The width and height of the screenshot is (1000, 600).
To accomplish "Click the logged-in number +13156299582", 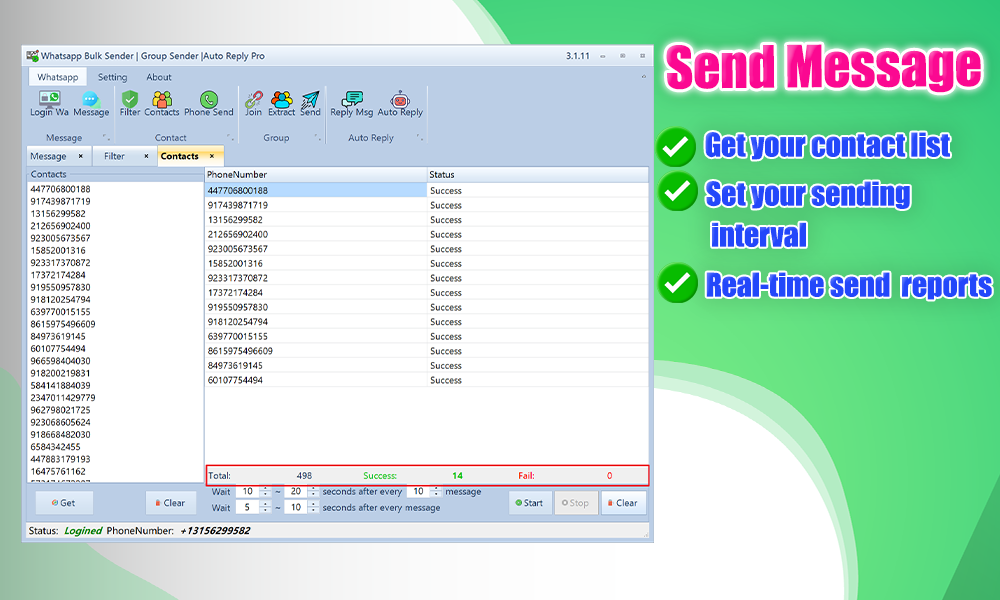I will coord(215,530).
